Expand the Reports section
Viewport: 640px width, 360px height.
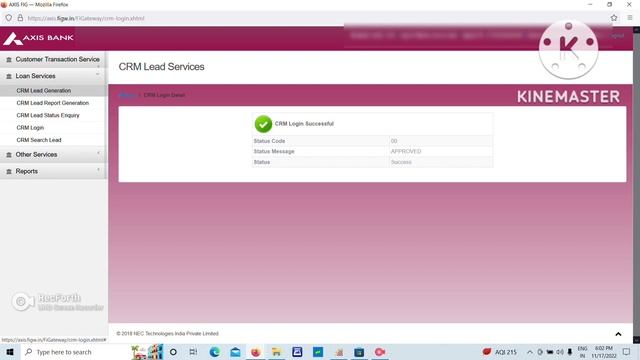pos(53,171)
